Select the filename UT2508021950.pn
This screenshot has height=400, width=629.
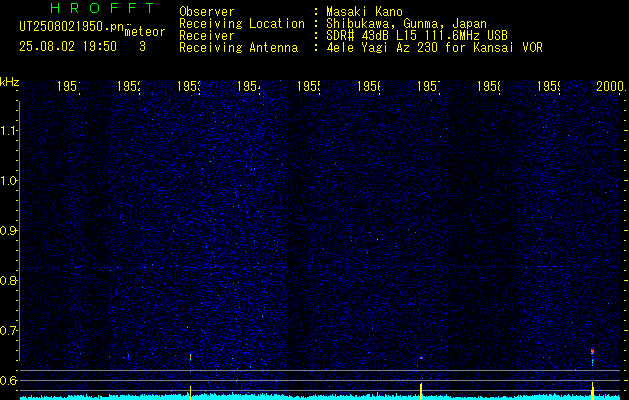pyautogui.click(x=72, y=27)
